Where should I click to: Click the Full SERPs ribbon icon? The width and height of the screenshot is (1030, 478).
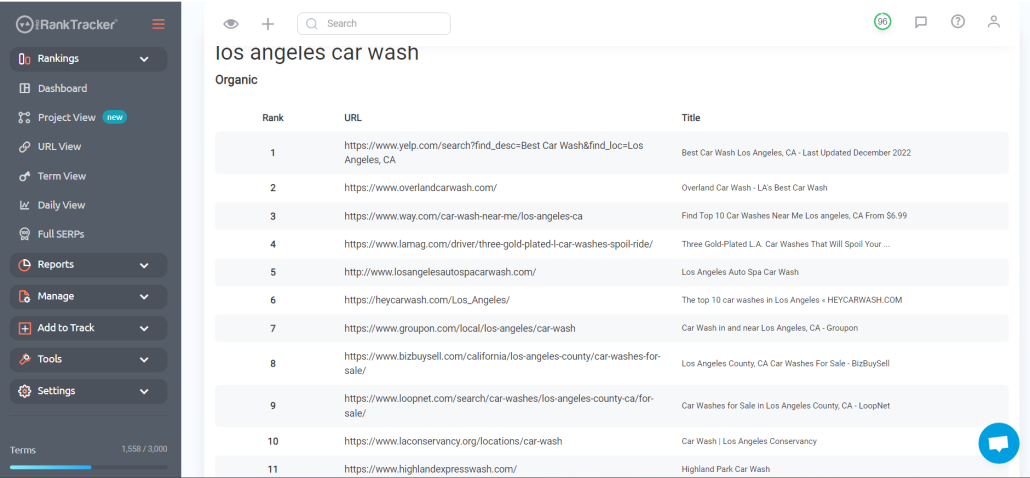24,234
